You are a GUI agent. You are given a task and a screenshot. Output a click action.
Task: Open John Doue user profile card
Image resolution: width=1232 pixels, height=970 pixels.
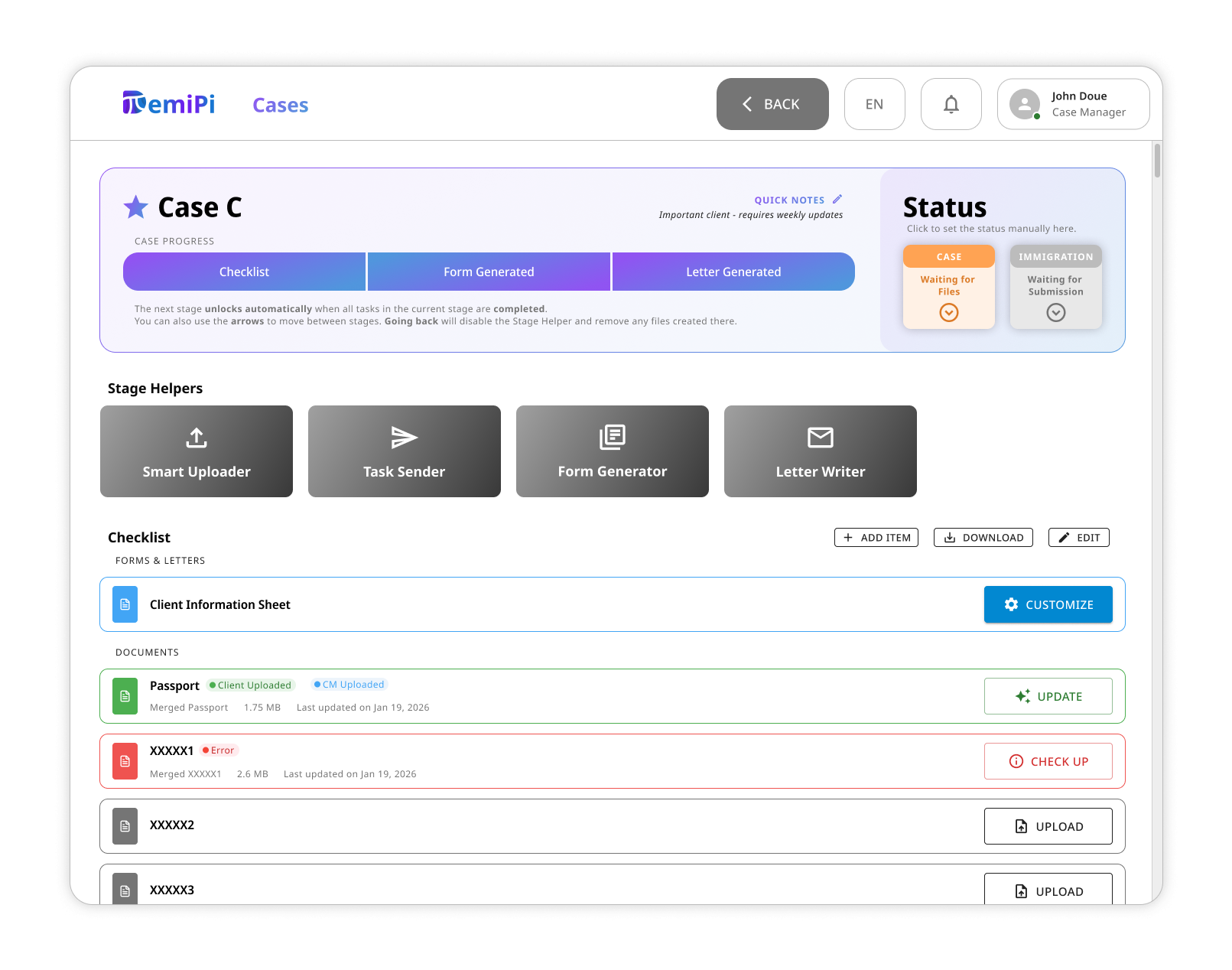tap(1073, 104)
